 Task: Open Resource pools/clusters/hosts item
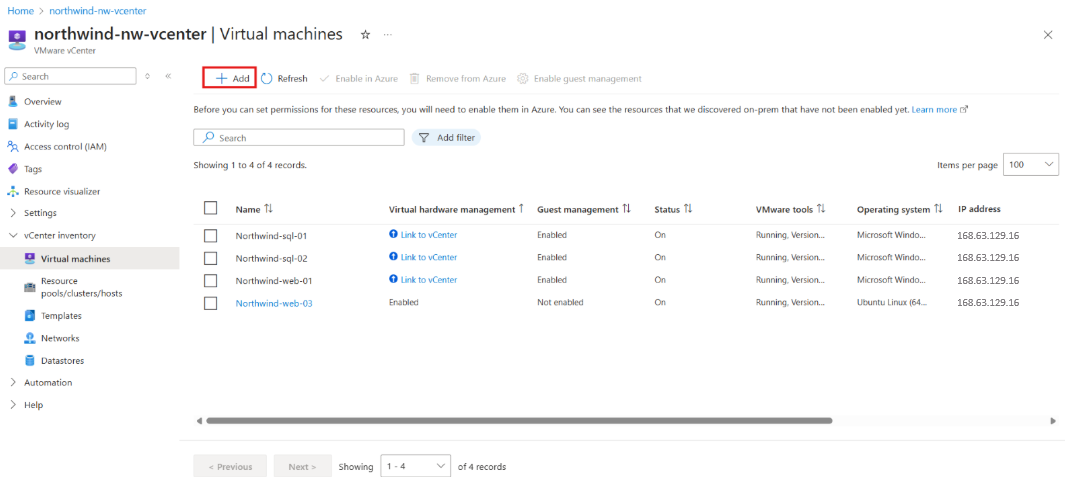[x=81, y=287]
